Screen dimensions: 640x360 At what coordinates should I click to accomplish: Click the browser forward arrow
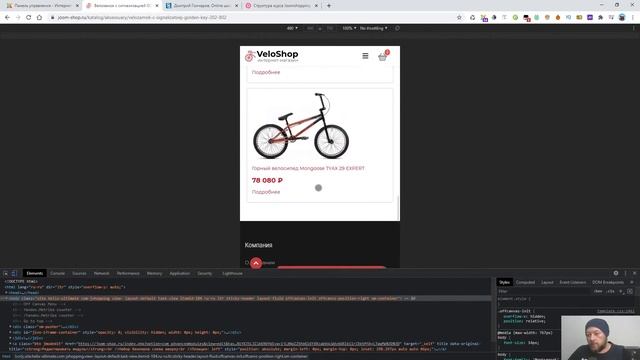coord(18,18)
